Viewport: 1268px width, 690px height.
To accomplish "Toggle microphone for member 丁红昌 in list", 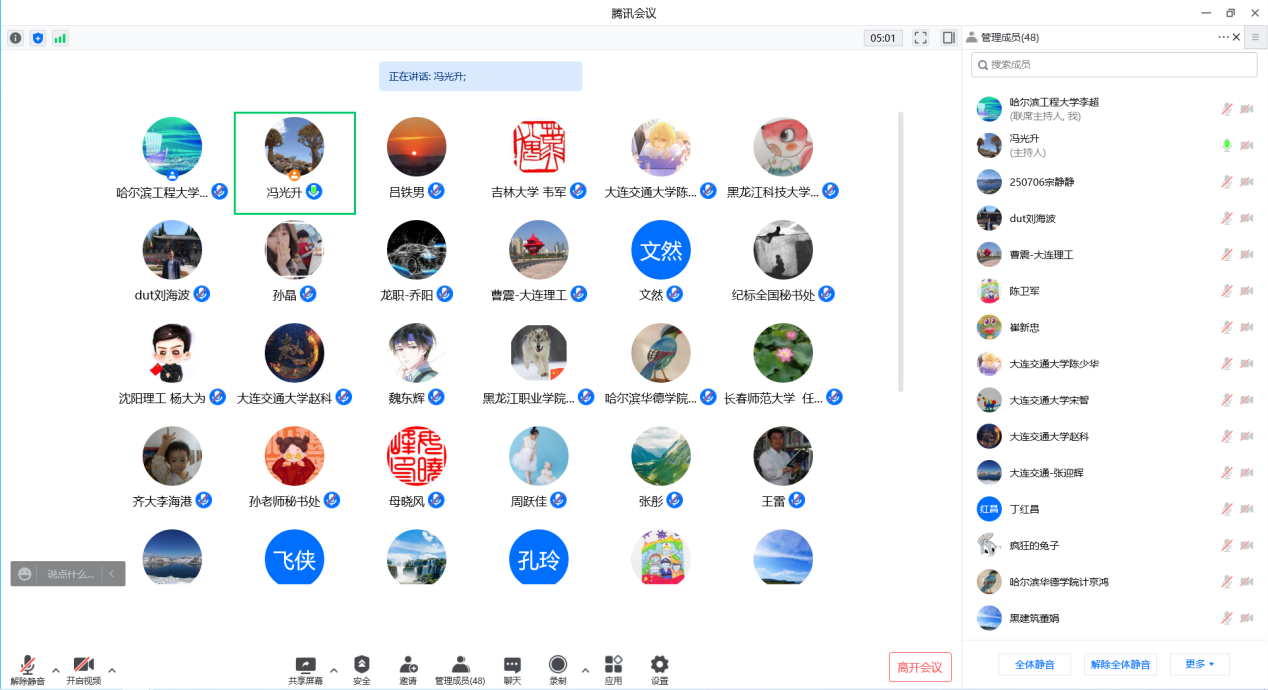I will (x=1226, y=509).
